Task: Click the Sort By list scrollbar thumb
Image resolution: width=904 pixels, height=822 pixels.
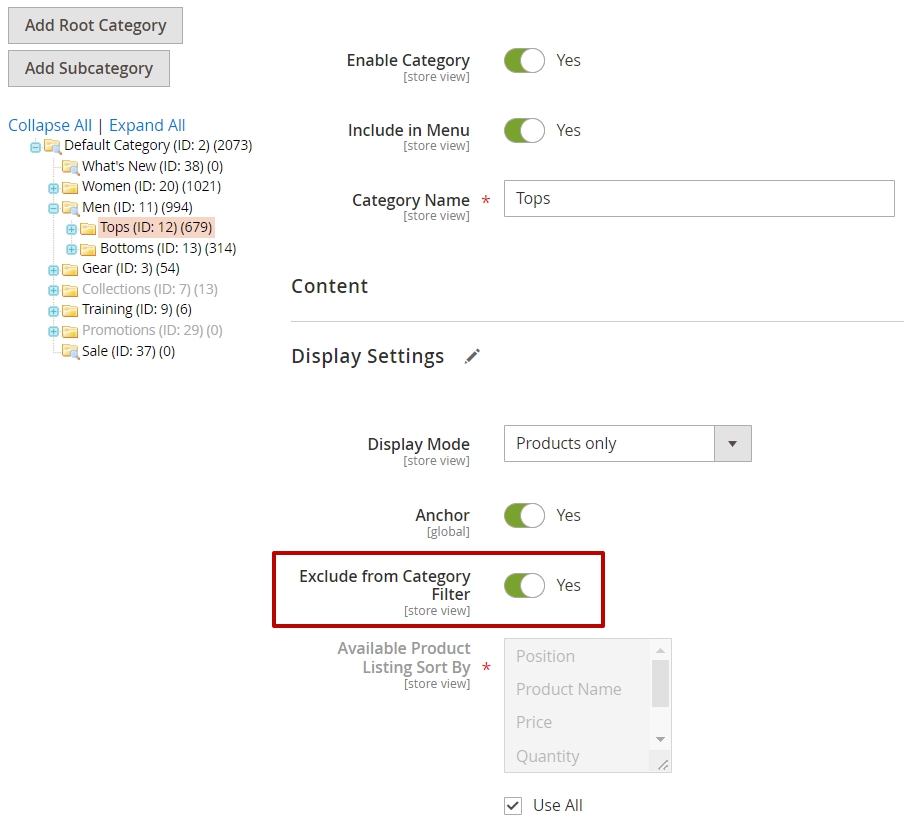Action: click(x=660, y=683)
